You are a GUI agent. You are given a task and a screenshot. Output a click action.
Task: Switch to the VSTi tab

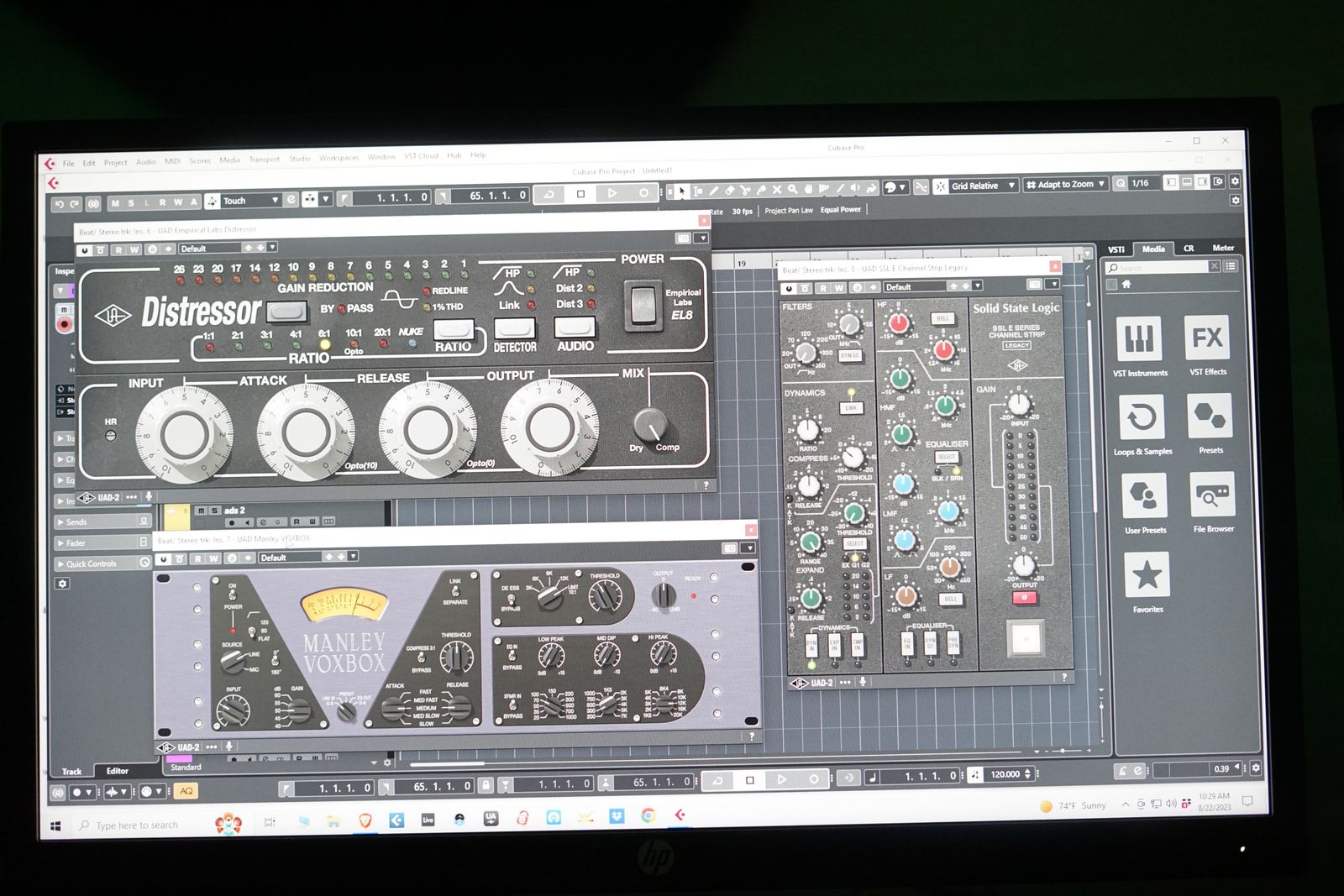[1116, 249]
